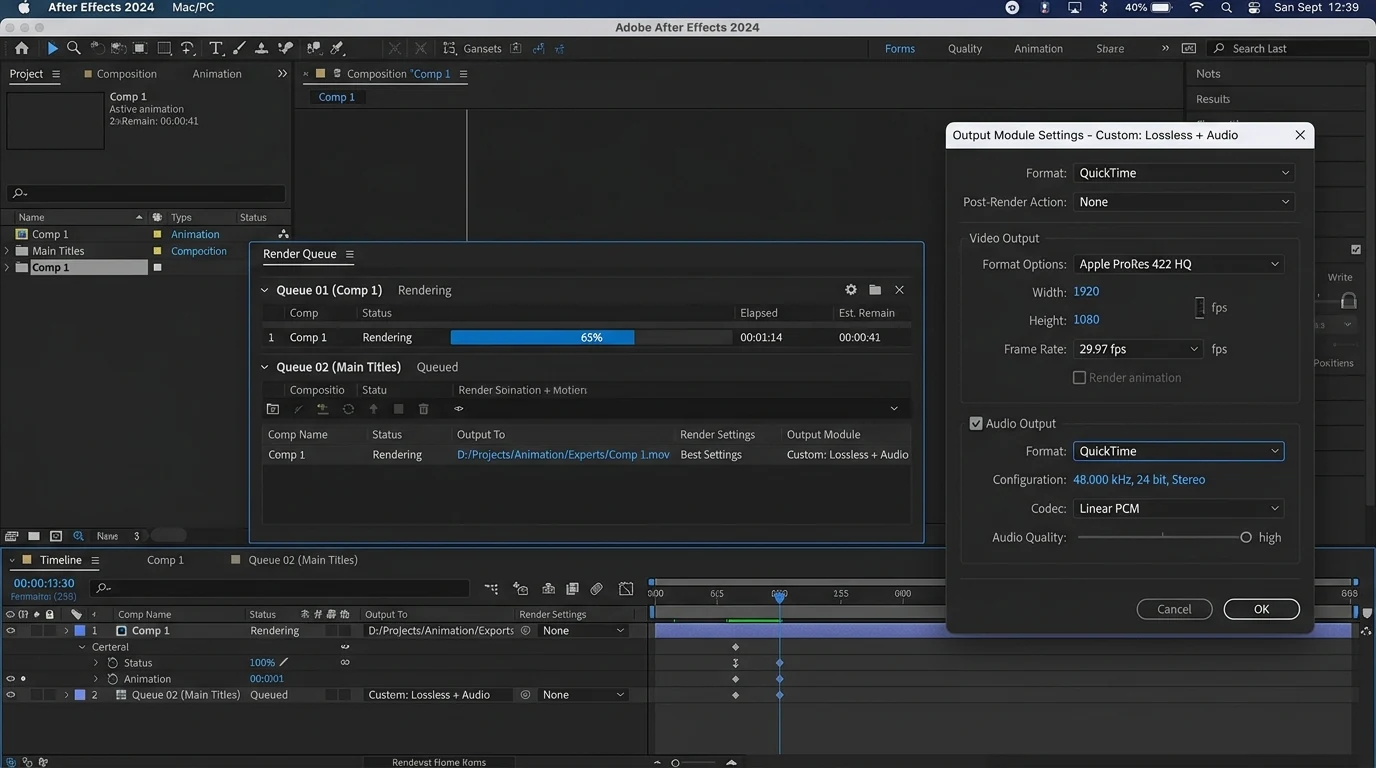The image size is (1376, 768).
Task: Open Queue 01 settings gear
Action: tap(851, 290)
